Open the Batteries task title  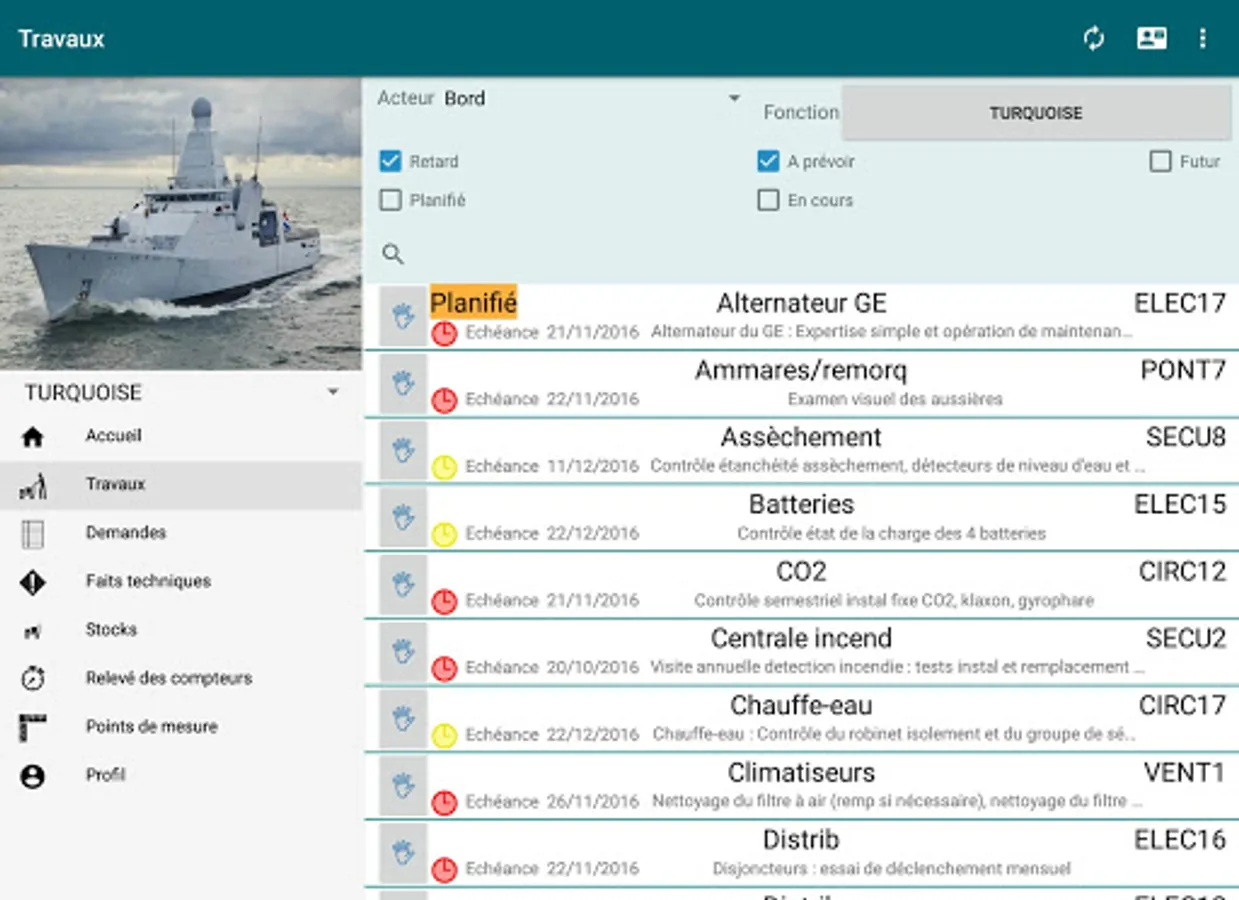[x=801, y=504]
